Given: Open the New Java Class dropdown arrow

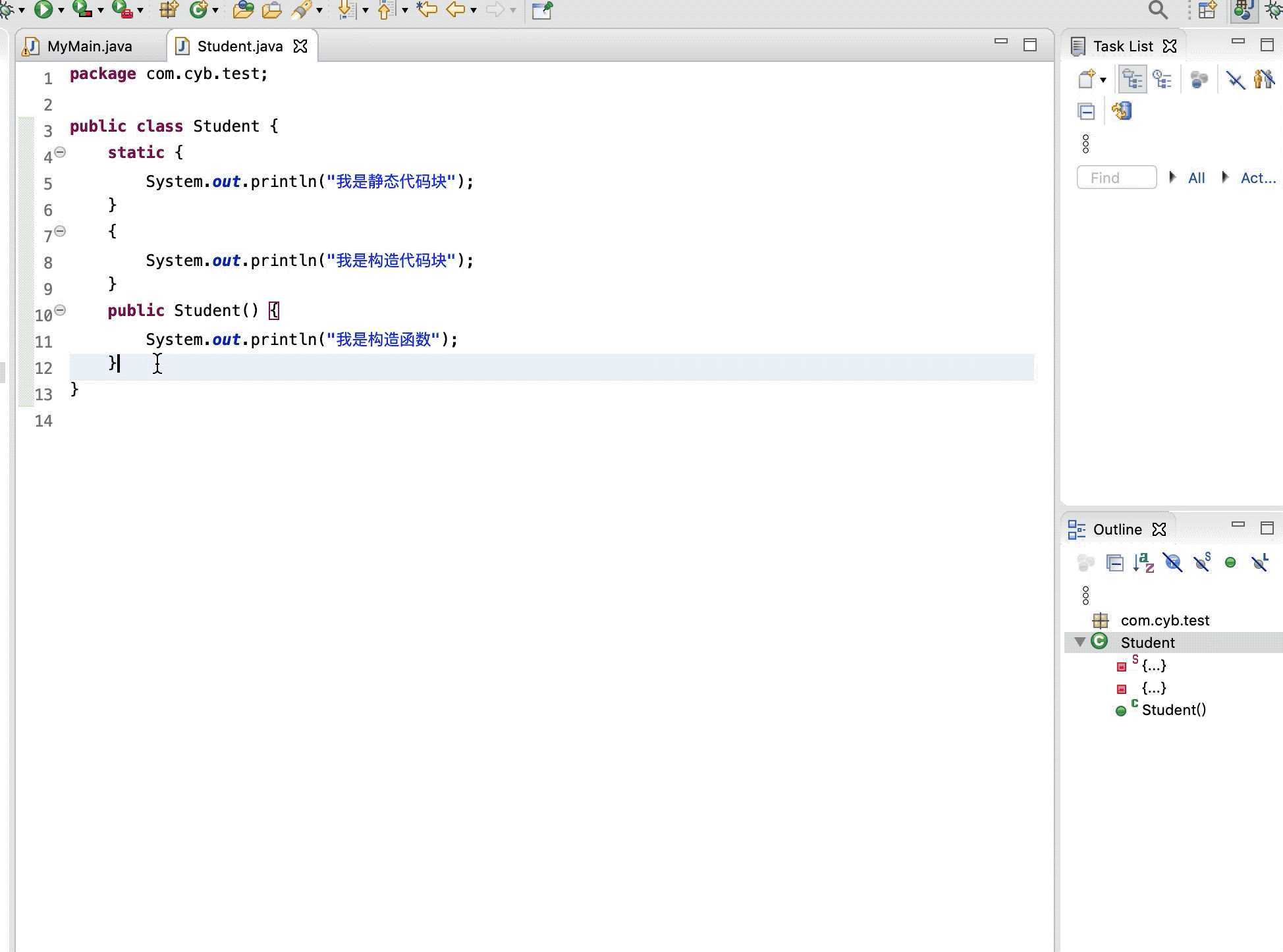Looking at the screenshot, I should coord(215,11).
